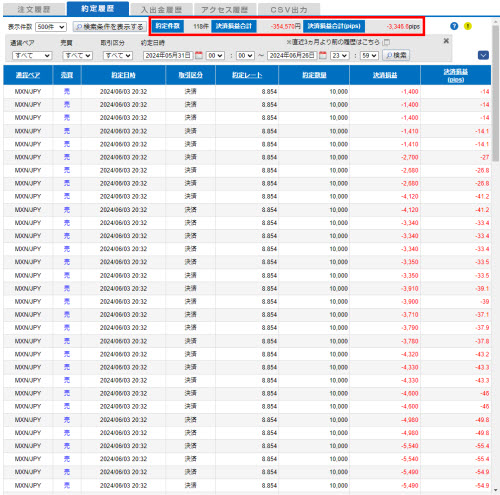
Task: Close the search conditions panel with X
Action: [446, 41]
